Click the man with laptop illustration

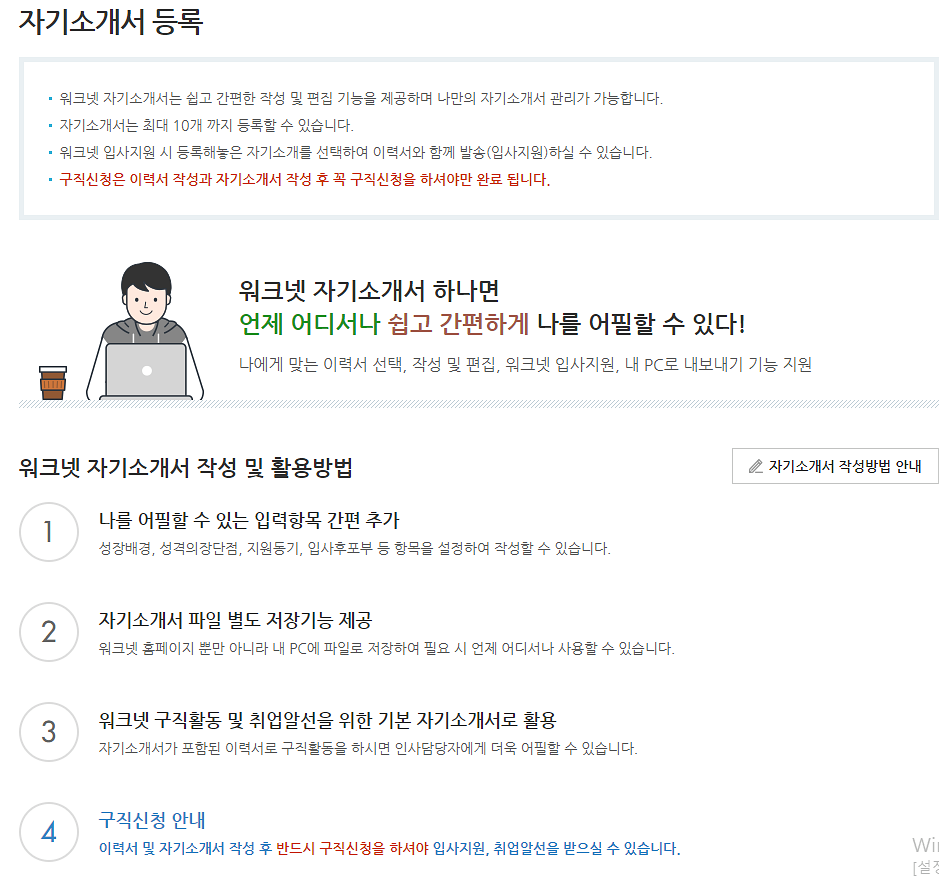point(146,331)
